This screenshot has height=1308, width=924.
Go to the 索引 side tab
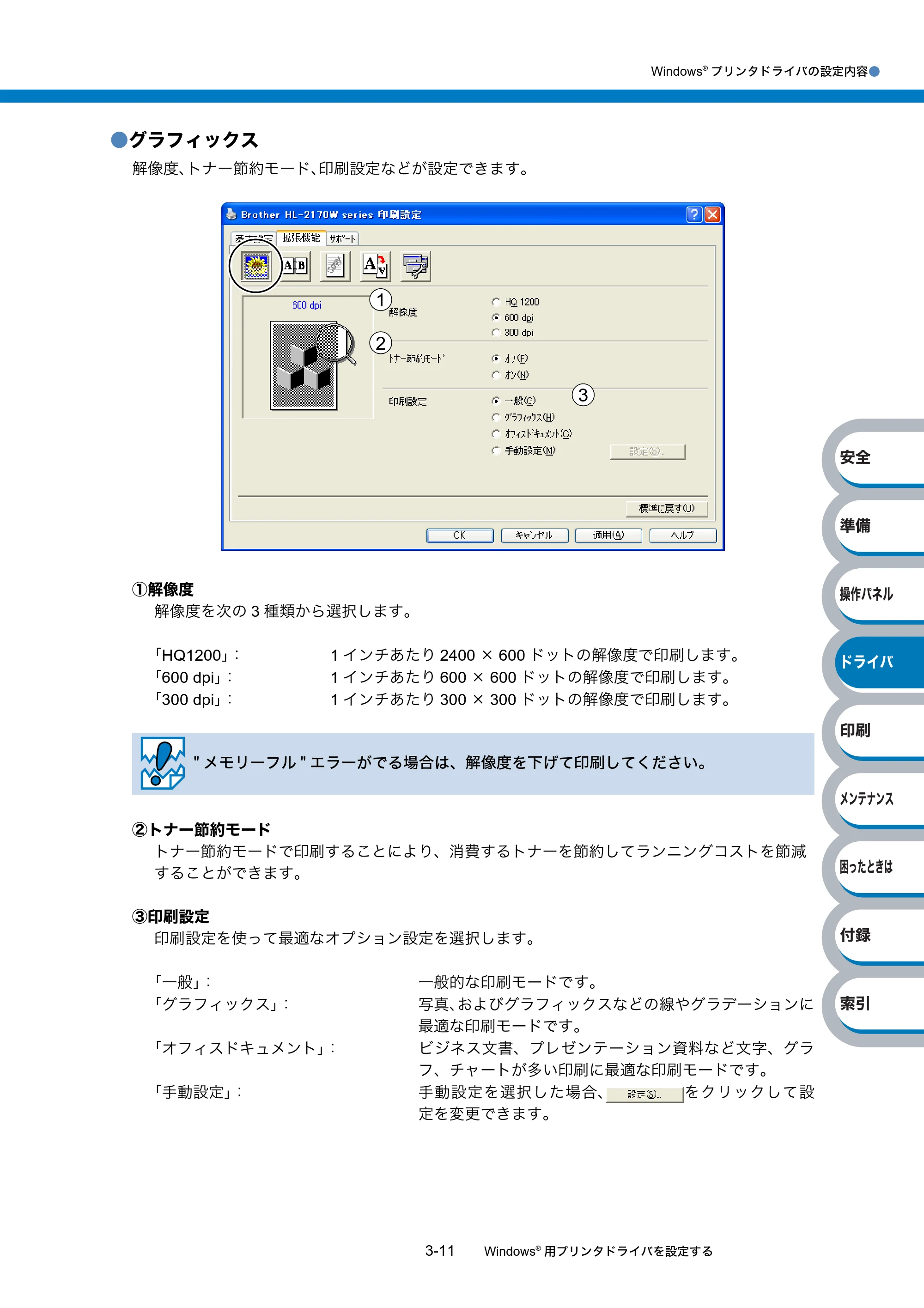click(x=879, y=1004)
